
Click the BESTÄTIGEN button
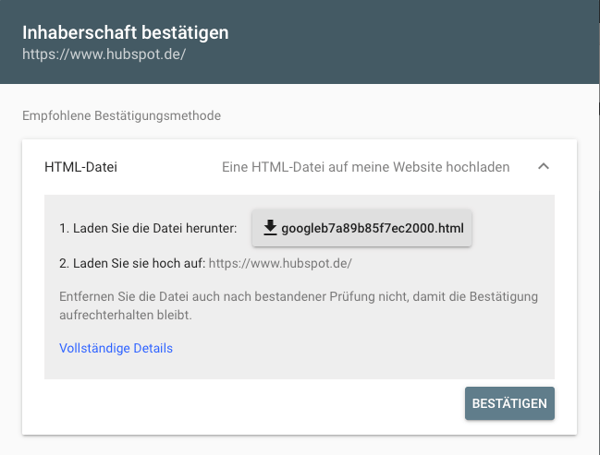coord(510,403)
